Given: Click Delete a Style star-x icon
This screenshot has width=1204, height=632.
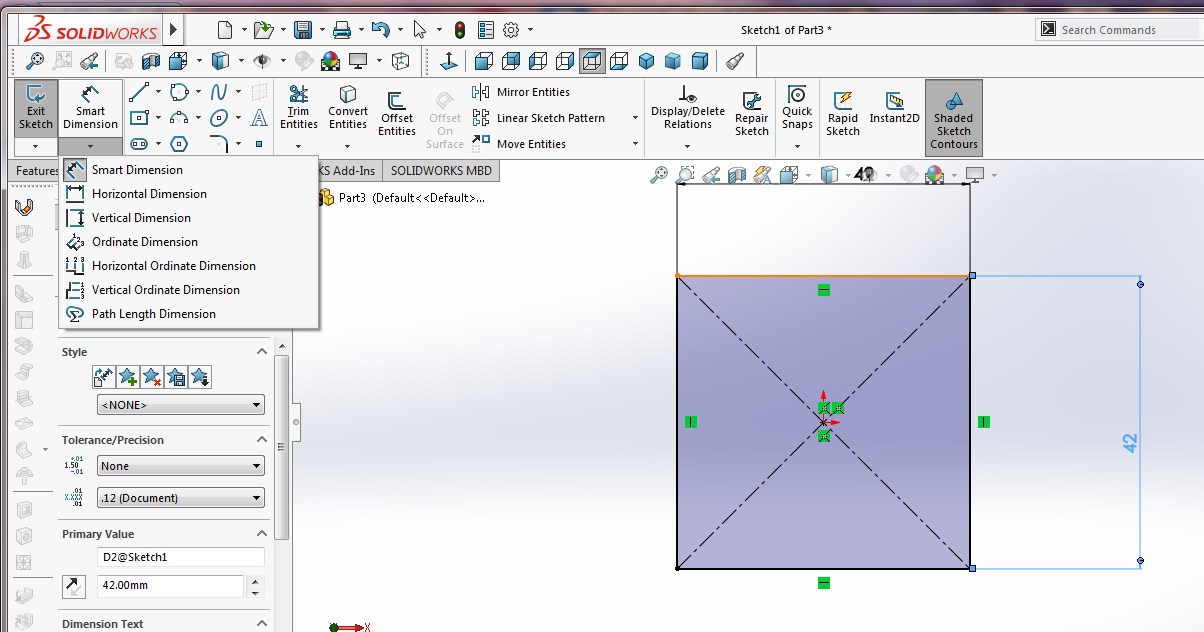Looking at the screenshot, I should tap(151, 377).
